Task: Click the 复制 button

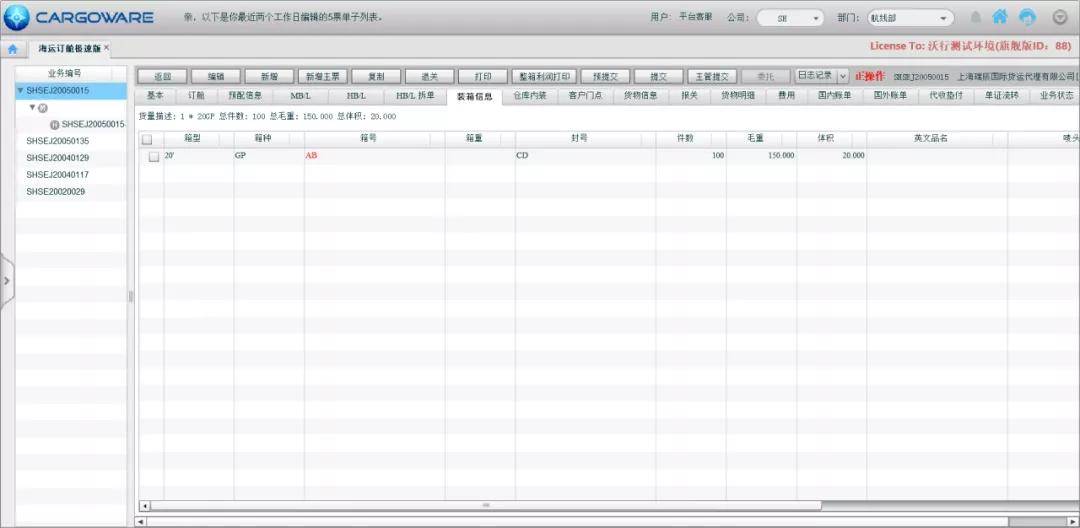Action: click(x=375, y=76)
